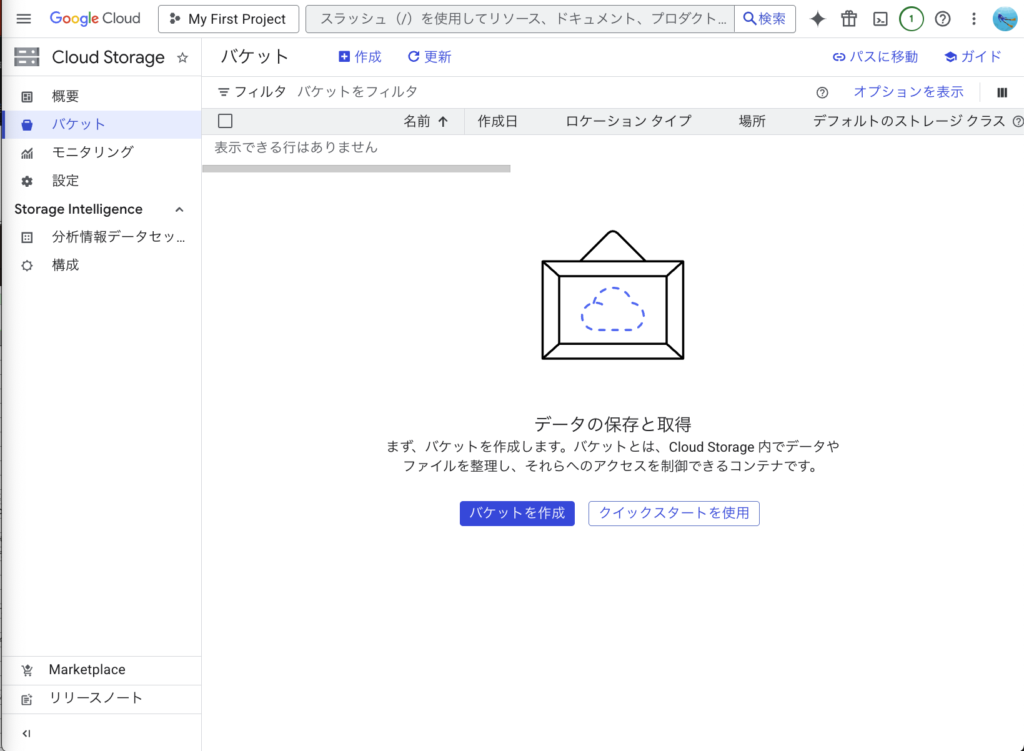Activate Cloud Shell terminal icon
Image resolution: width=1024 pixels, height=751 pixels.
point(880,19)
